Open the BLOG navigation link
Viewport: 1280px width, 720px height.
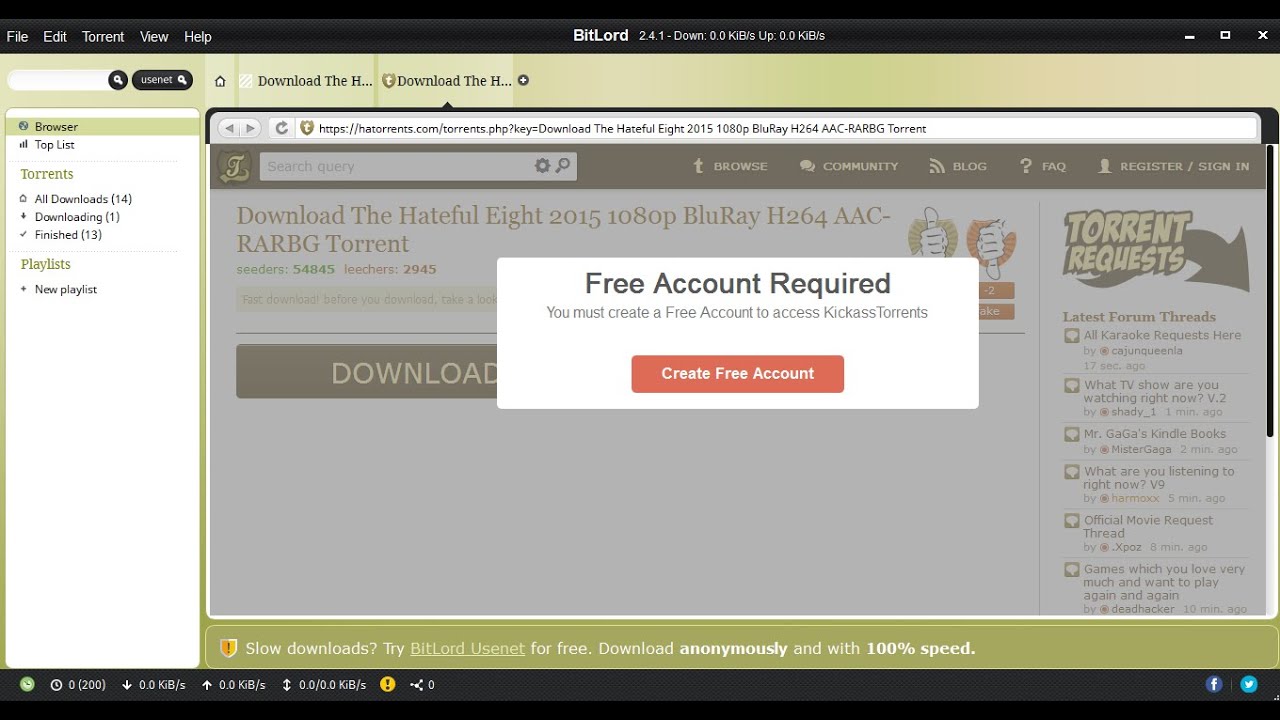[x=958, y=166]
